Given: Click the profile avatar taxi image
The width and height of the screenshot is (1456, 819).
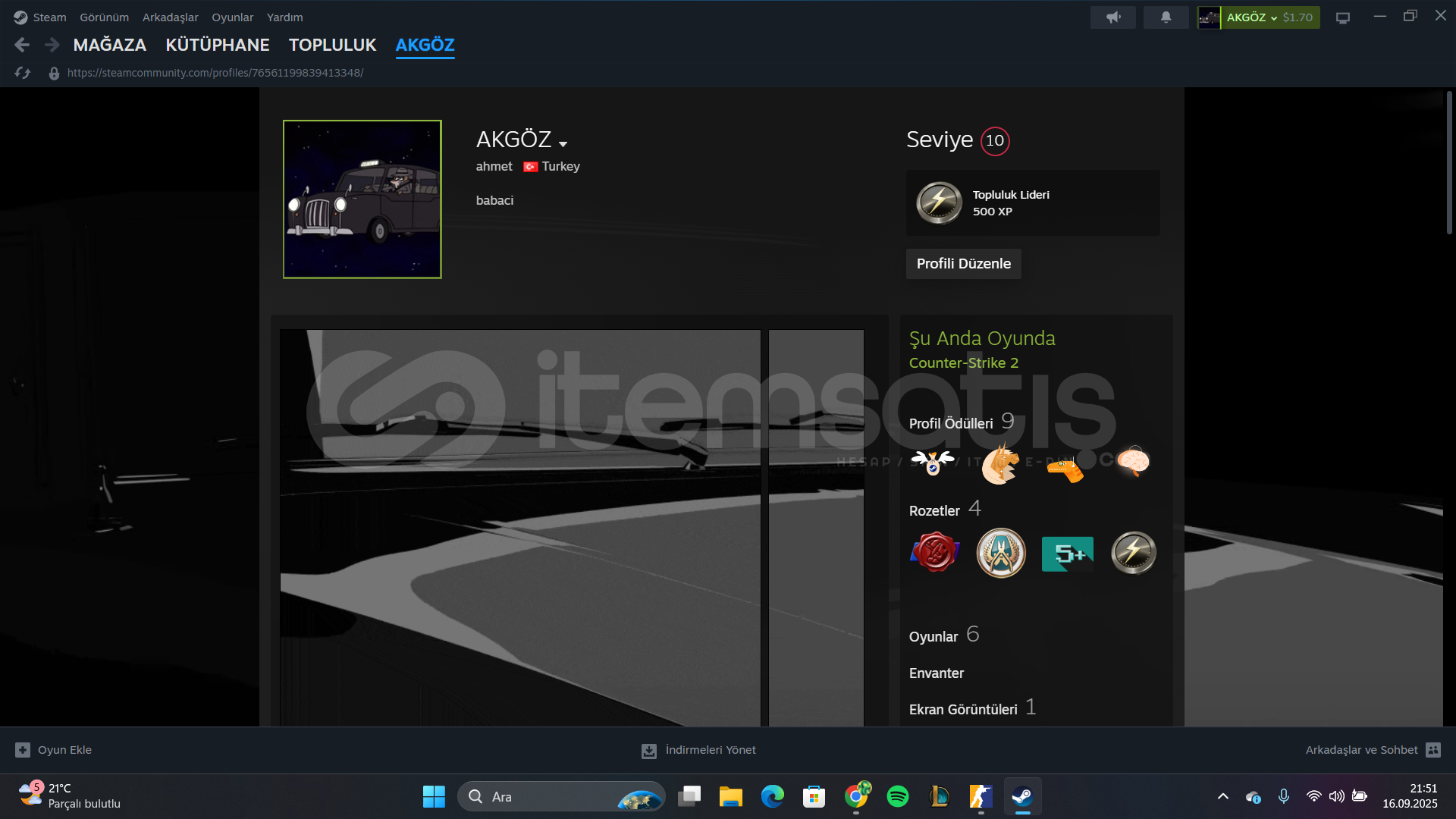Looking at the screenshot, I should click(362, 199).
